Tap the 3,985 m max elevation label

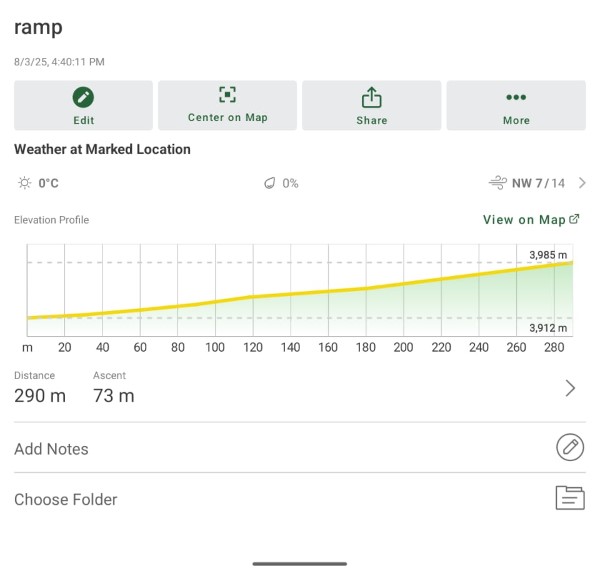(x=548, y=256)
